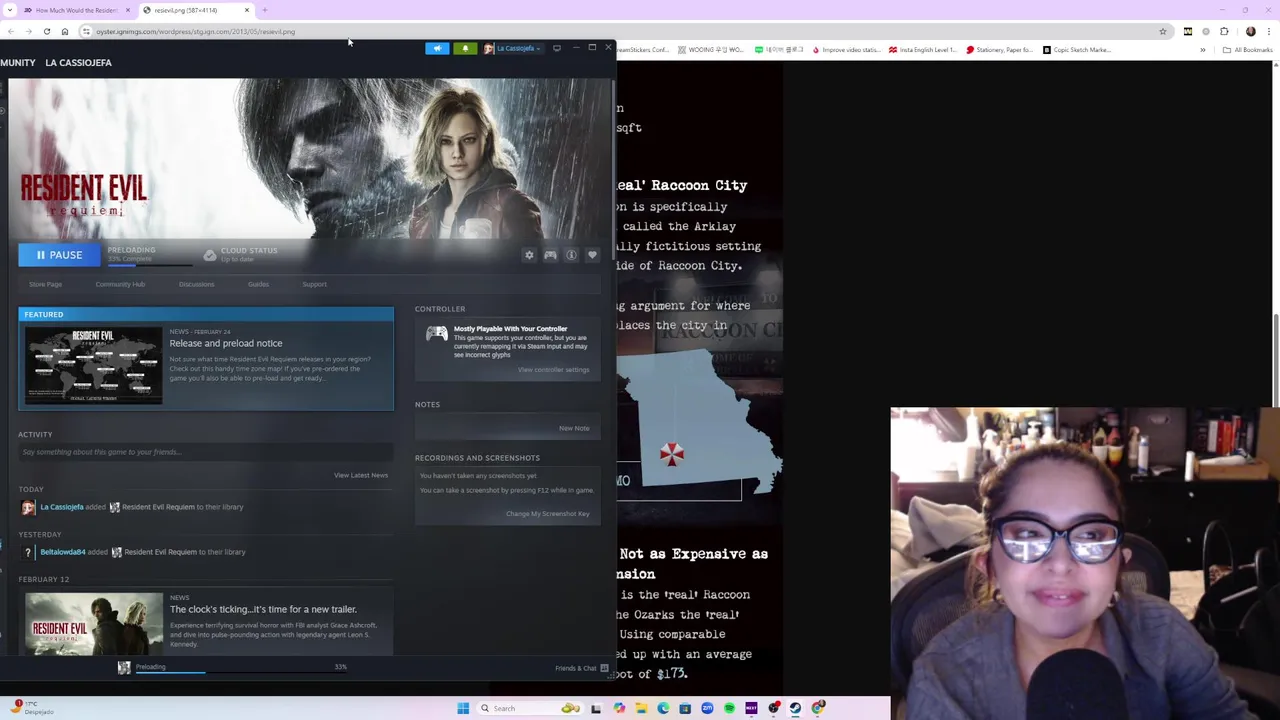Open Windows Start menu

click(x=463, y=708)
